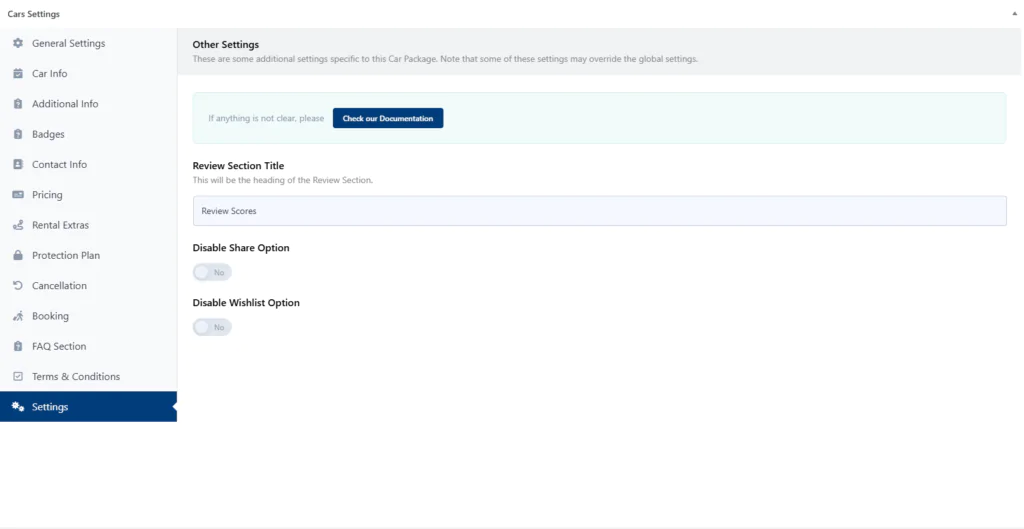Click the Booking walking-person icon

coord(18,316)
